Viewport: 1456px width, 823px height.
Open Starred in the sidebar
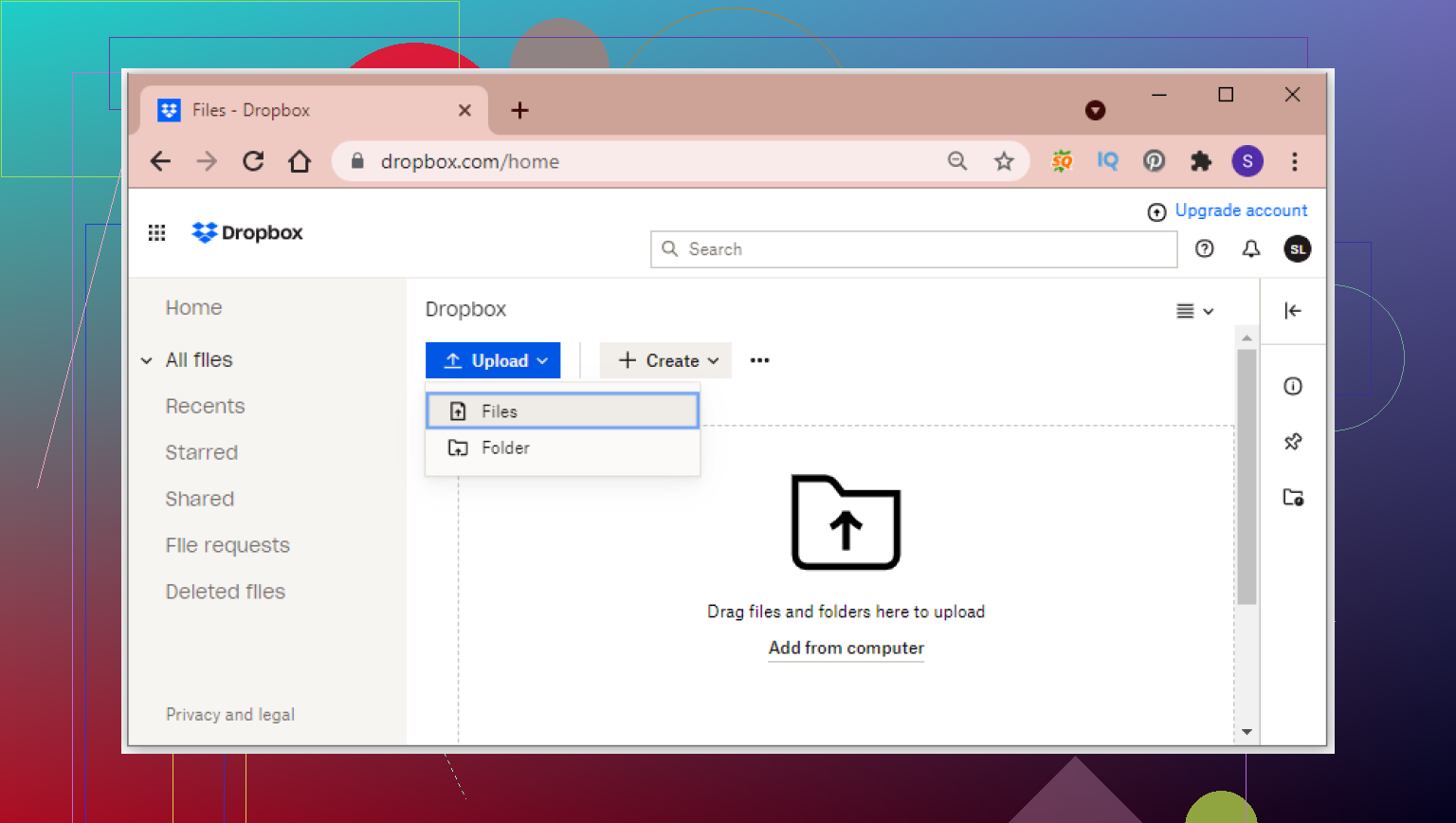(x=201, y=453)
